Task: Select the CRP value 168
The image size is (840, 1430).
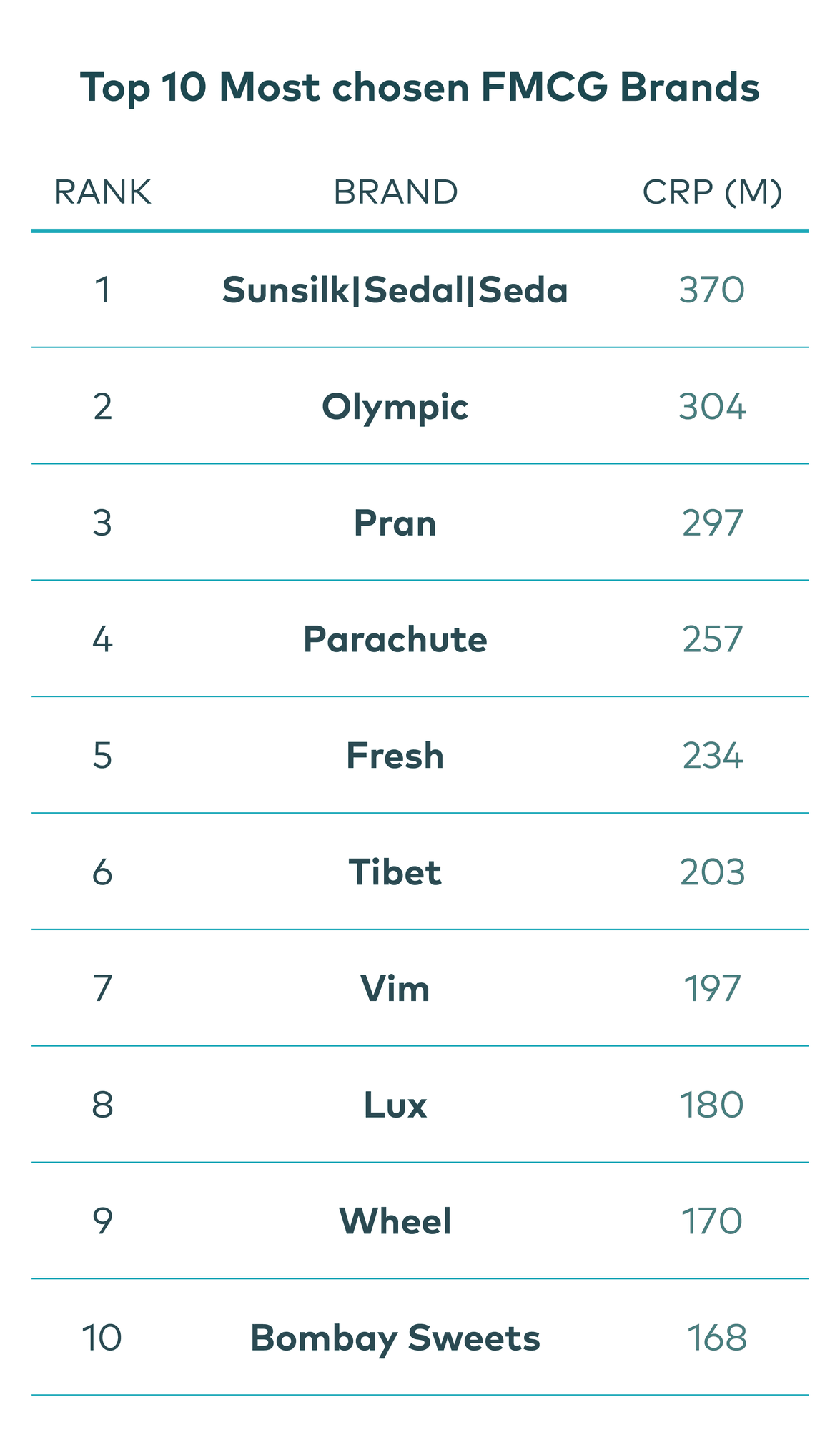Action: coord(716,1338)
